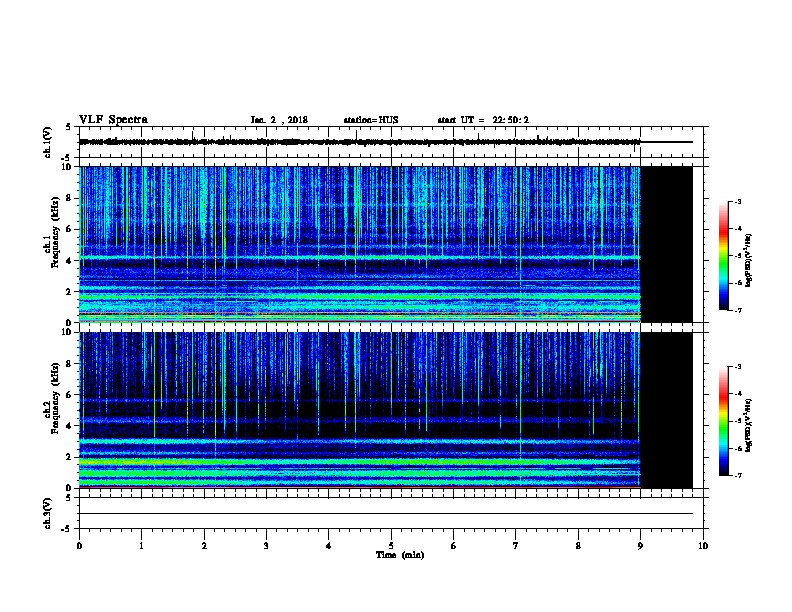Viewport: 792px width, 612px height.
Task: Click the ch.2 color scale log(PSD) unit label
Action: [x=749, y=425]
